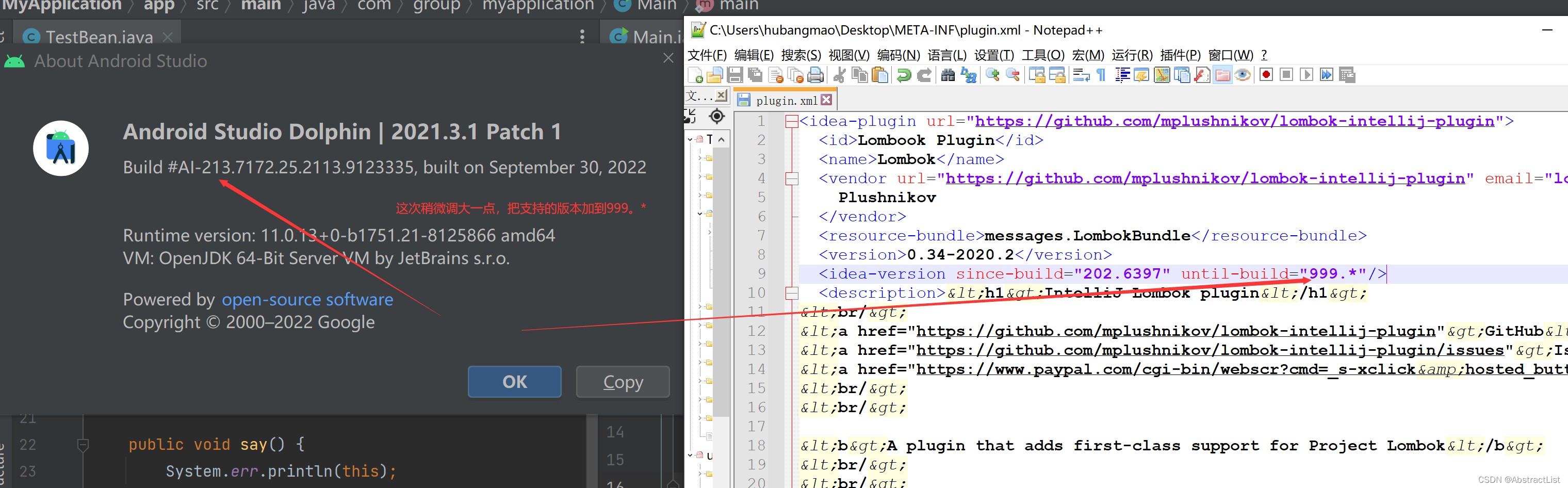Viewport: 1568px width, 488px height.
Task: Click the Save Recorded Macro icon
Action: point(1347,75)
